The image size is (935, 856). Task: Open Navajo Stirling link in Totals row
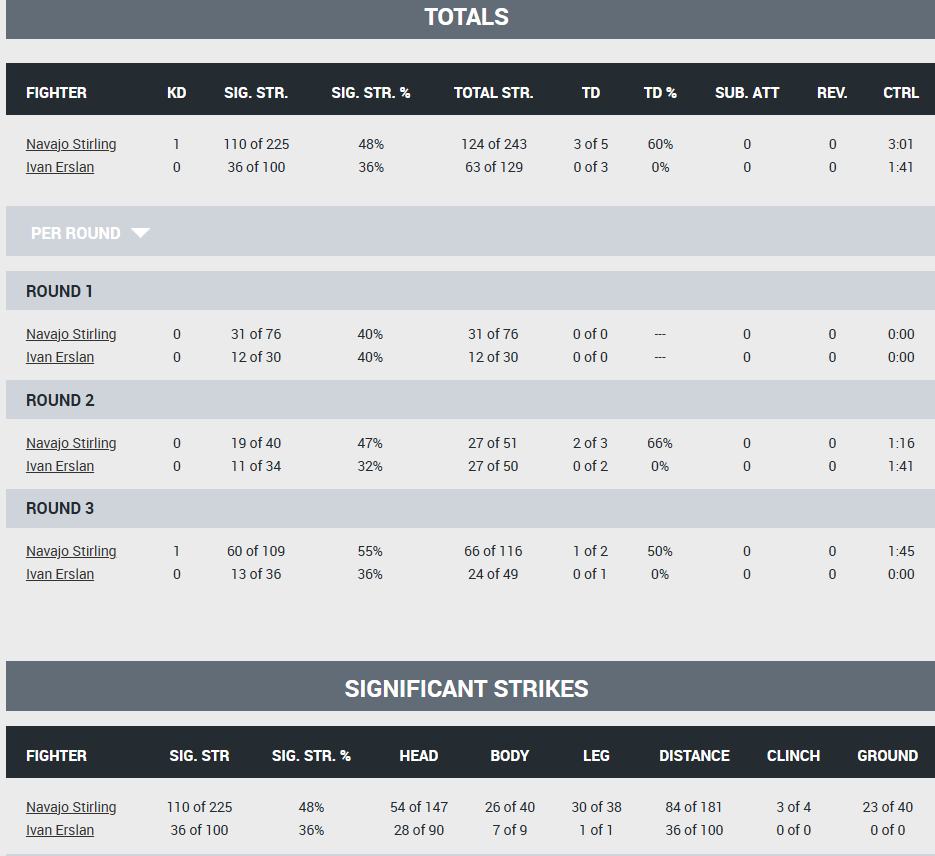[x=71, y=144]
